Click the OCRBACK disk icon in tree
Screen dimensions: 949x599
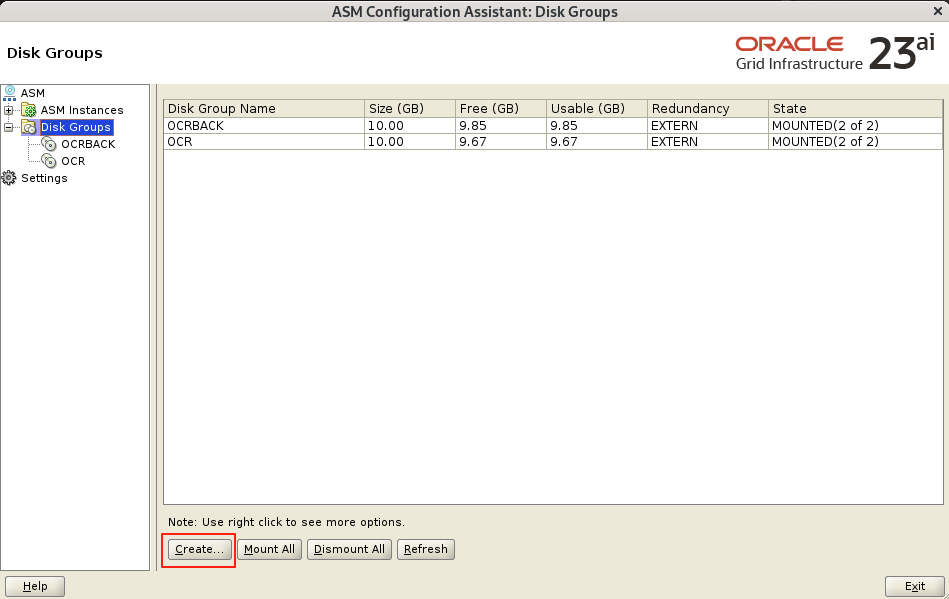point(49,144)
